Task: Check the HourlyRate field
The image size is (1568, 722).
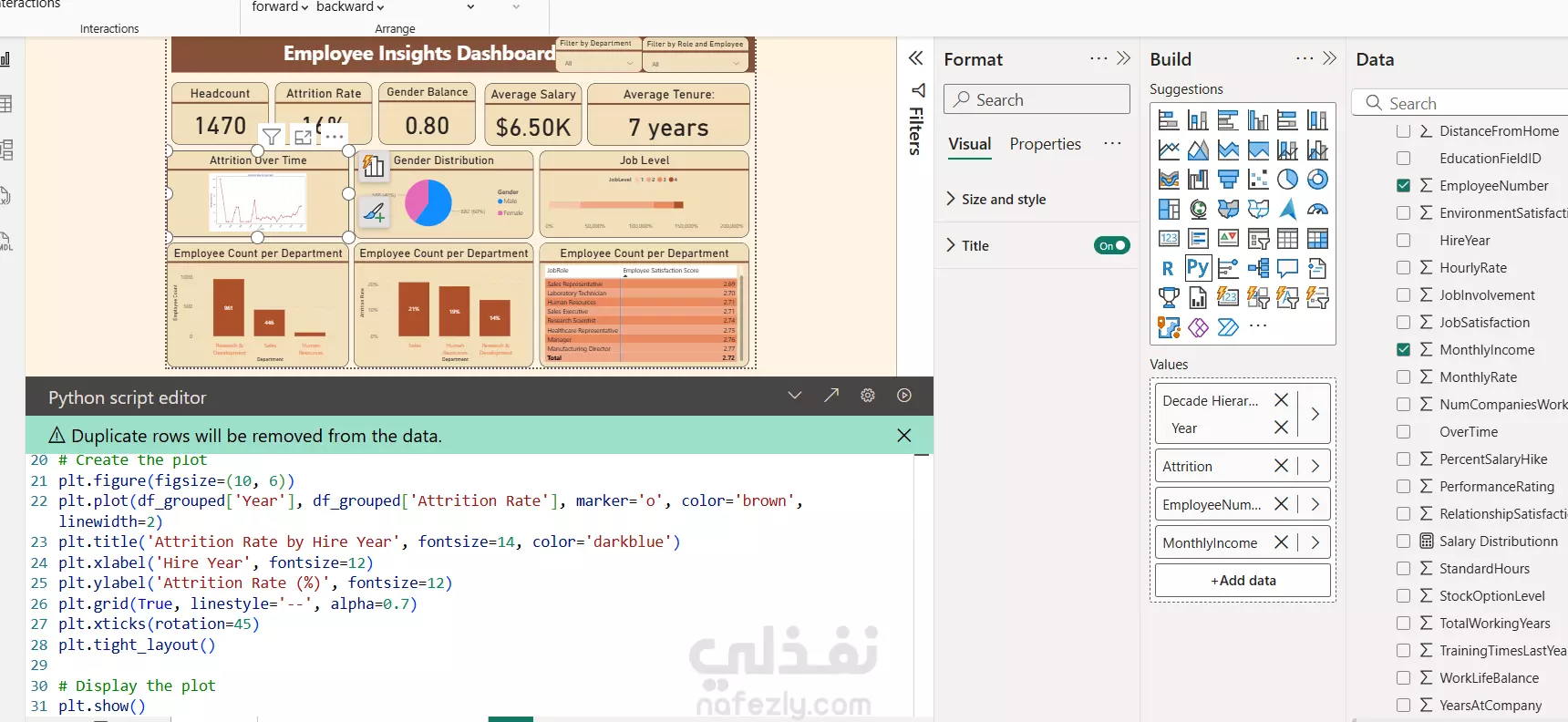Action: (1404, 268)
